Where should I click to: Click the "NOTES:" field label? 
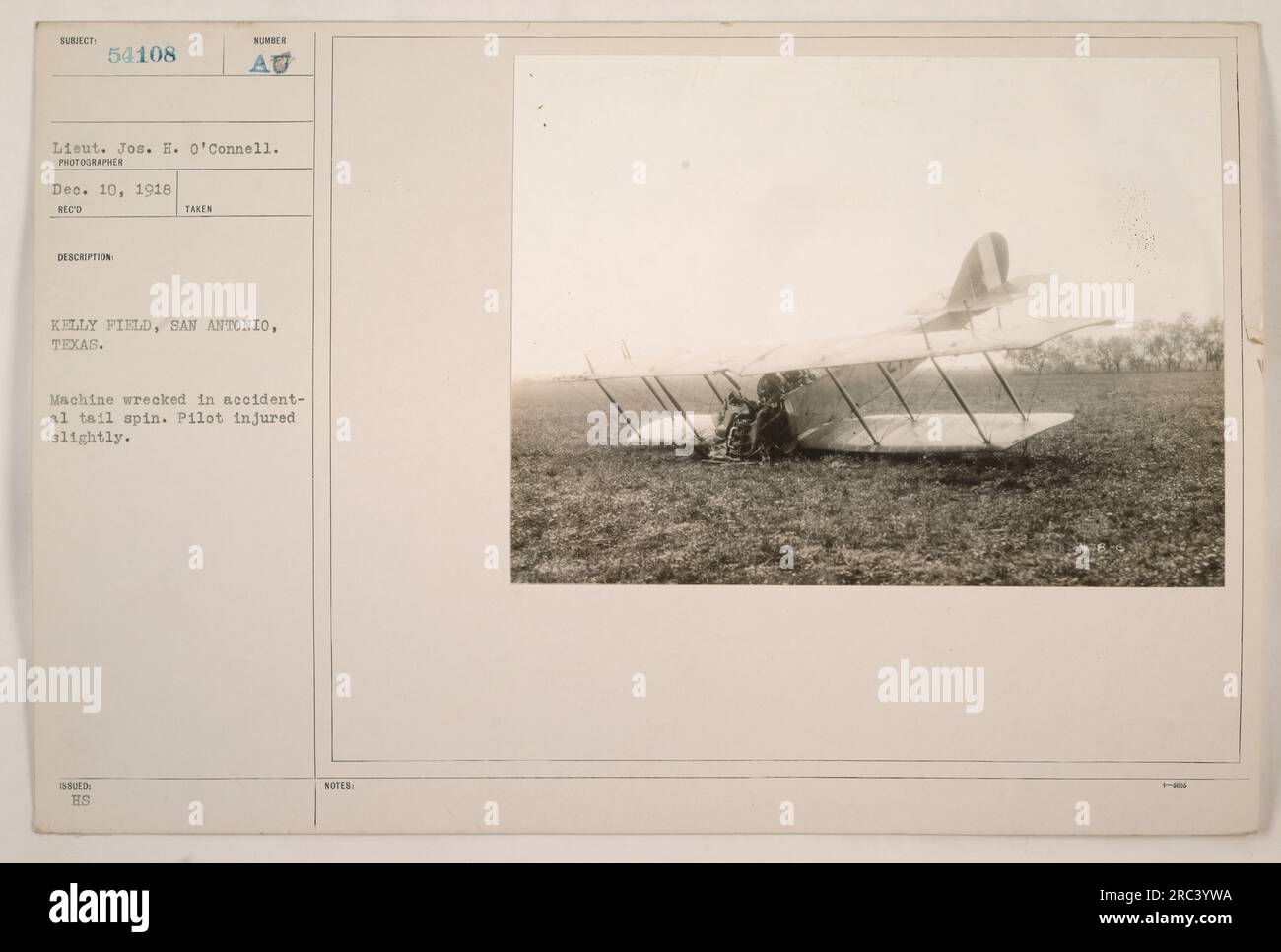(338, 786)
